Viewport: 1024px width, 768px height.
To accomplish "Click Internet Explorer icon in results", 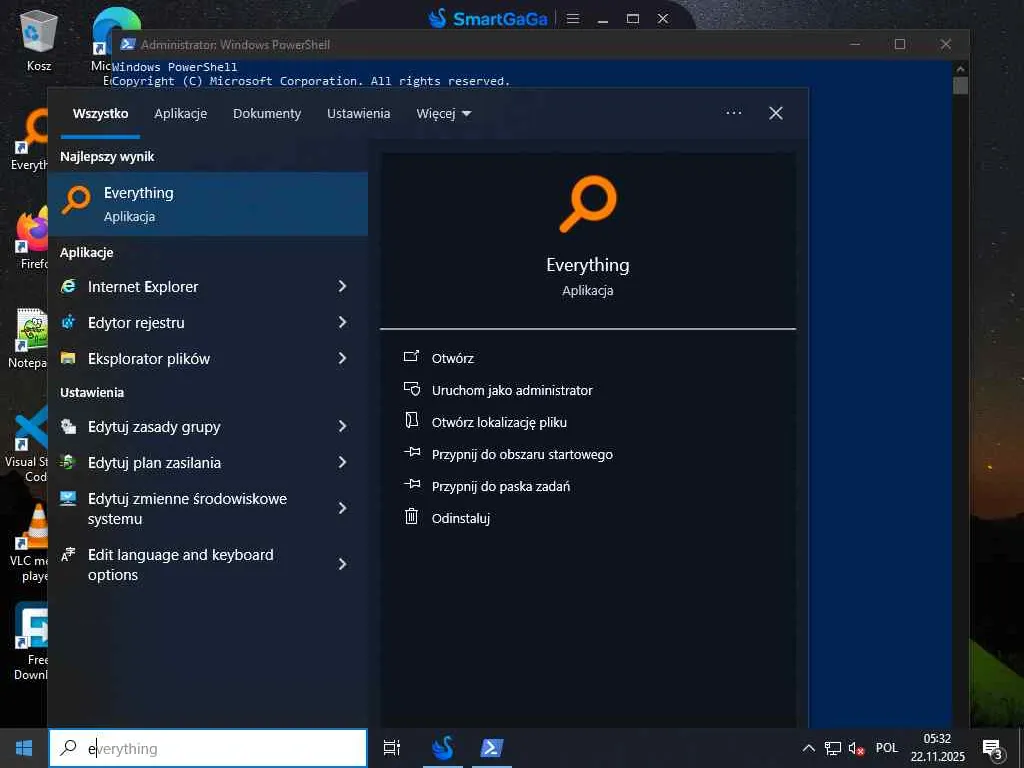I will 69,286.
